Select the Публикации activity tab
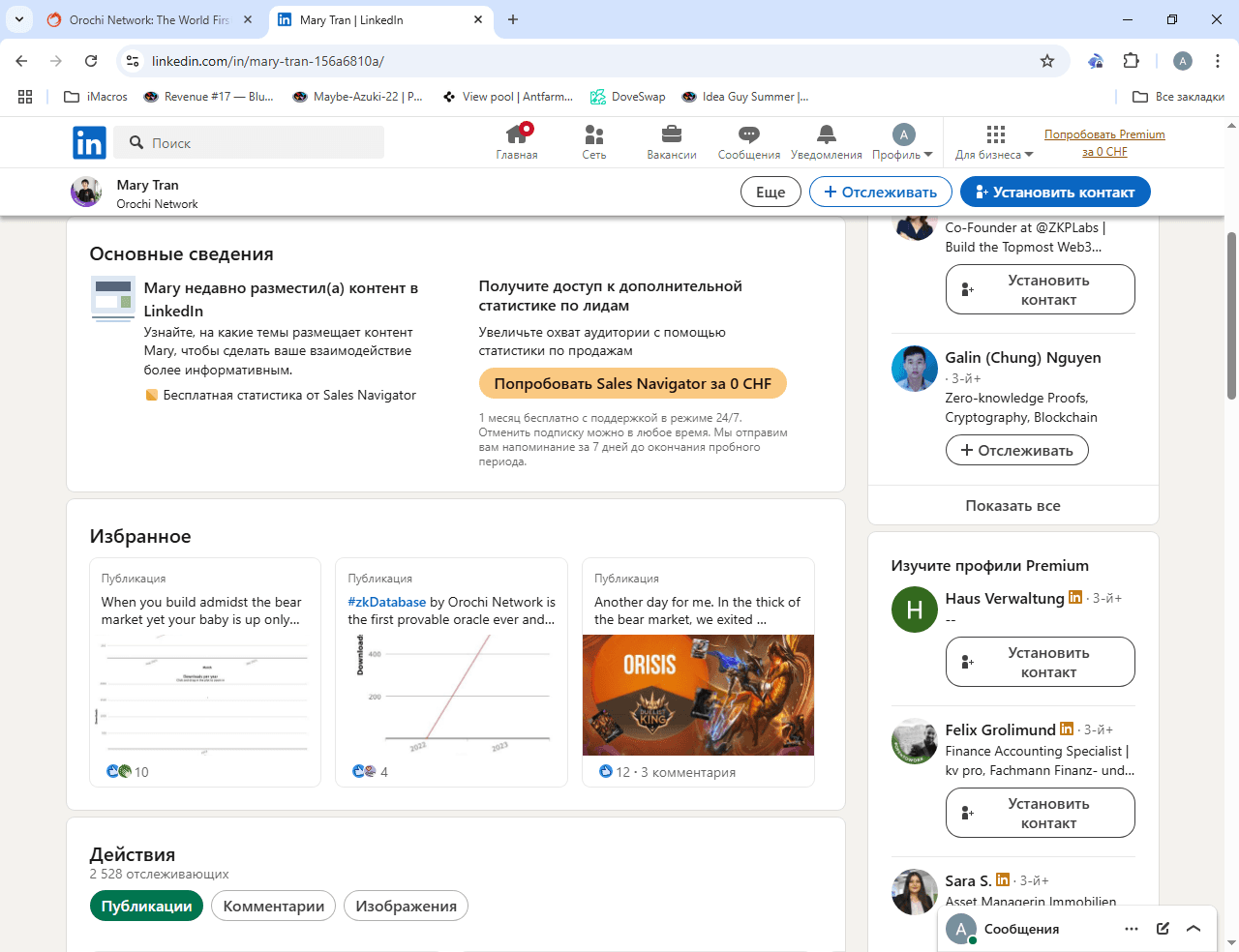Viewport: 1239px width, 952px height. pyautogui.click(x=146, y=906)
